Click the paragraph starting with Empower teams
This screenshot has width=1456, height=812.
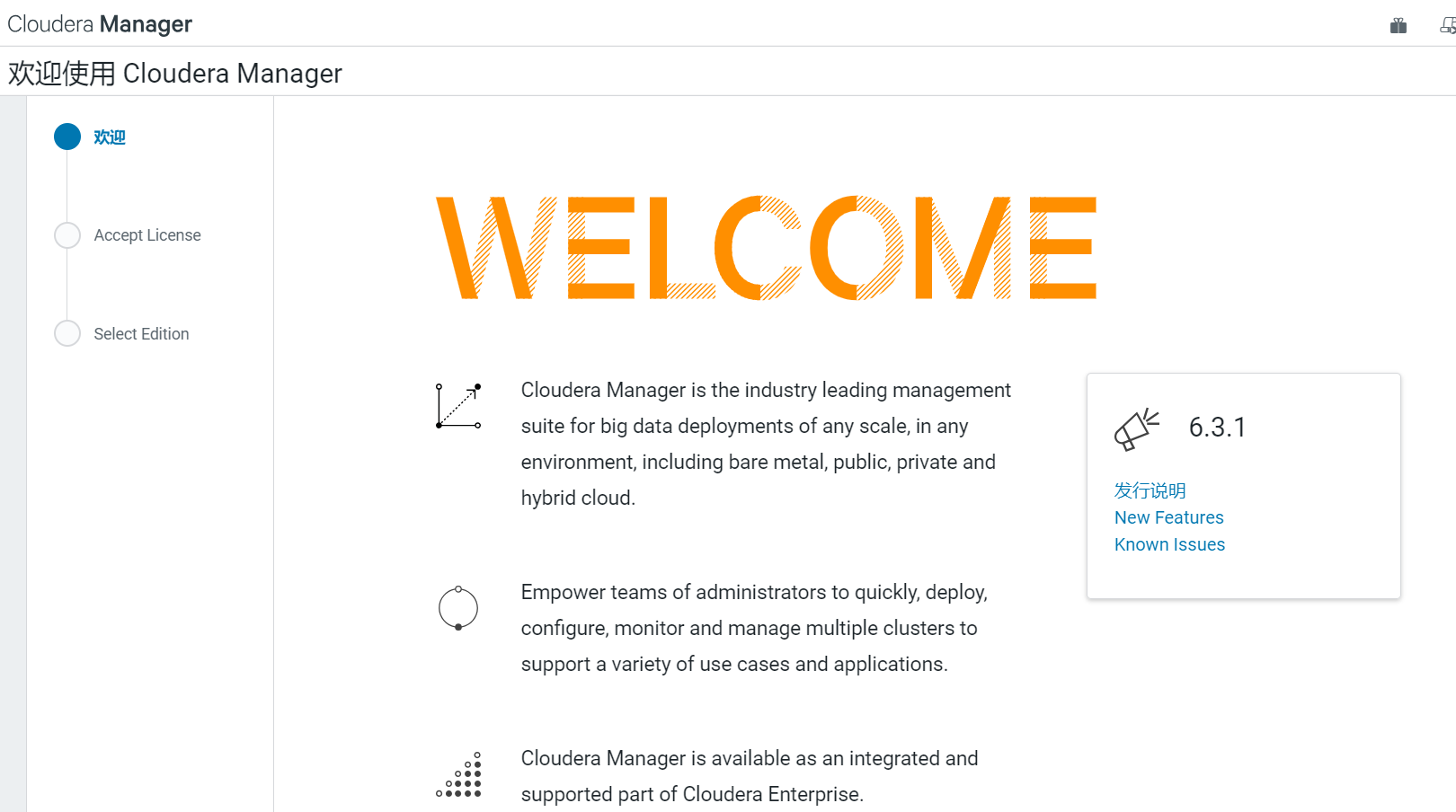(753, 628)
